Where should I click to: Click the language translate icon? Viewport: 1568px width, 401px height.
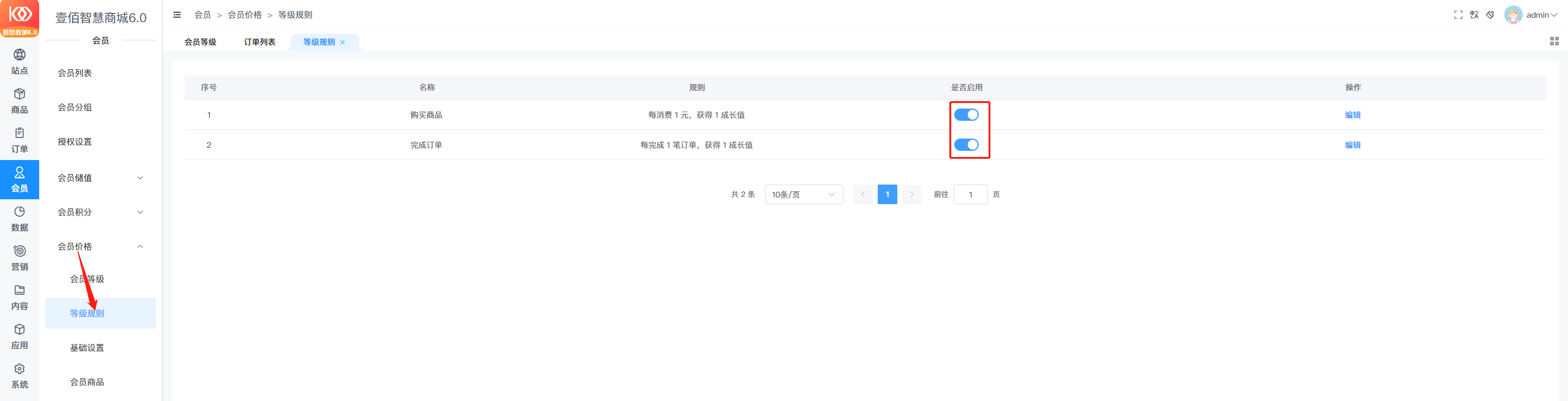coord(1474,15)
